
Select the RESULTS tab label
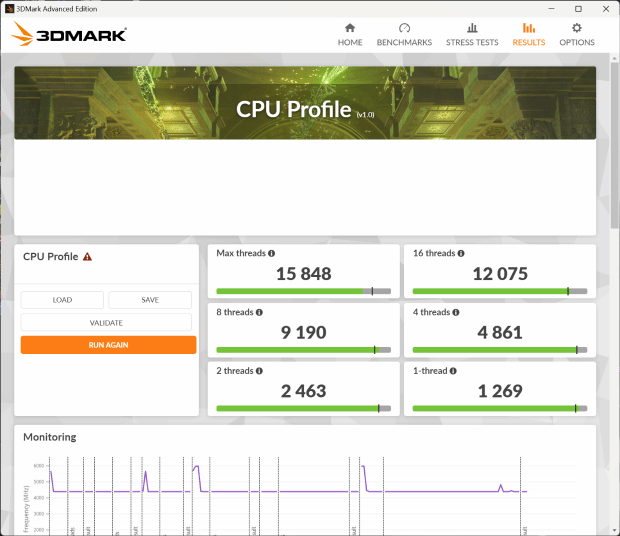tap(529, 42)
